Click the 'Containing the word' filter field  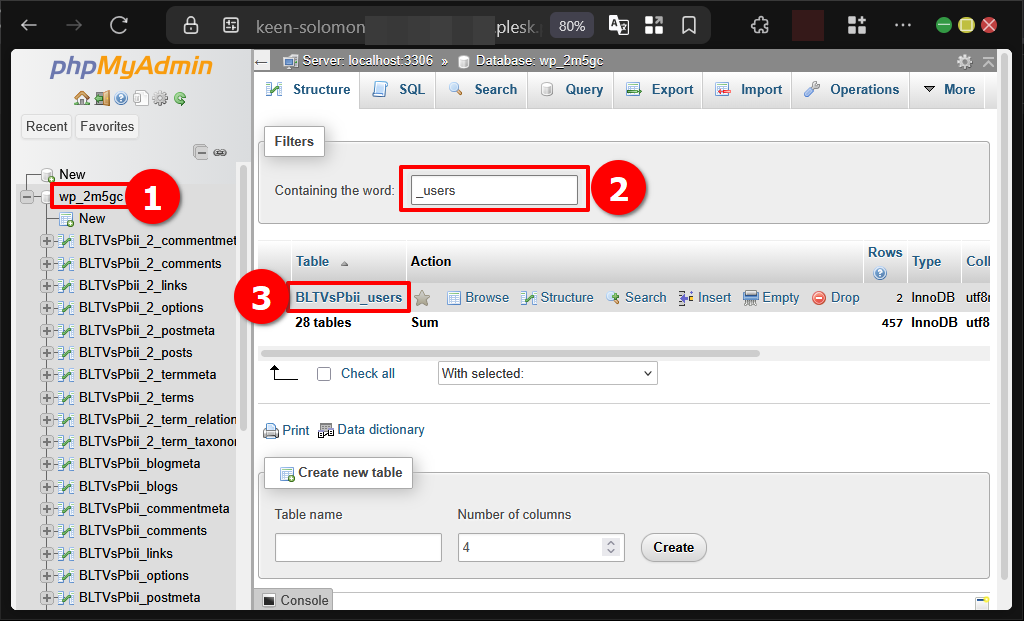(494, 190)
